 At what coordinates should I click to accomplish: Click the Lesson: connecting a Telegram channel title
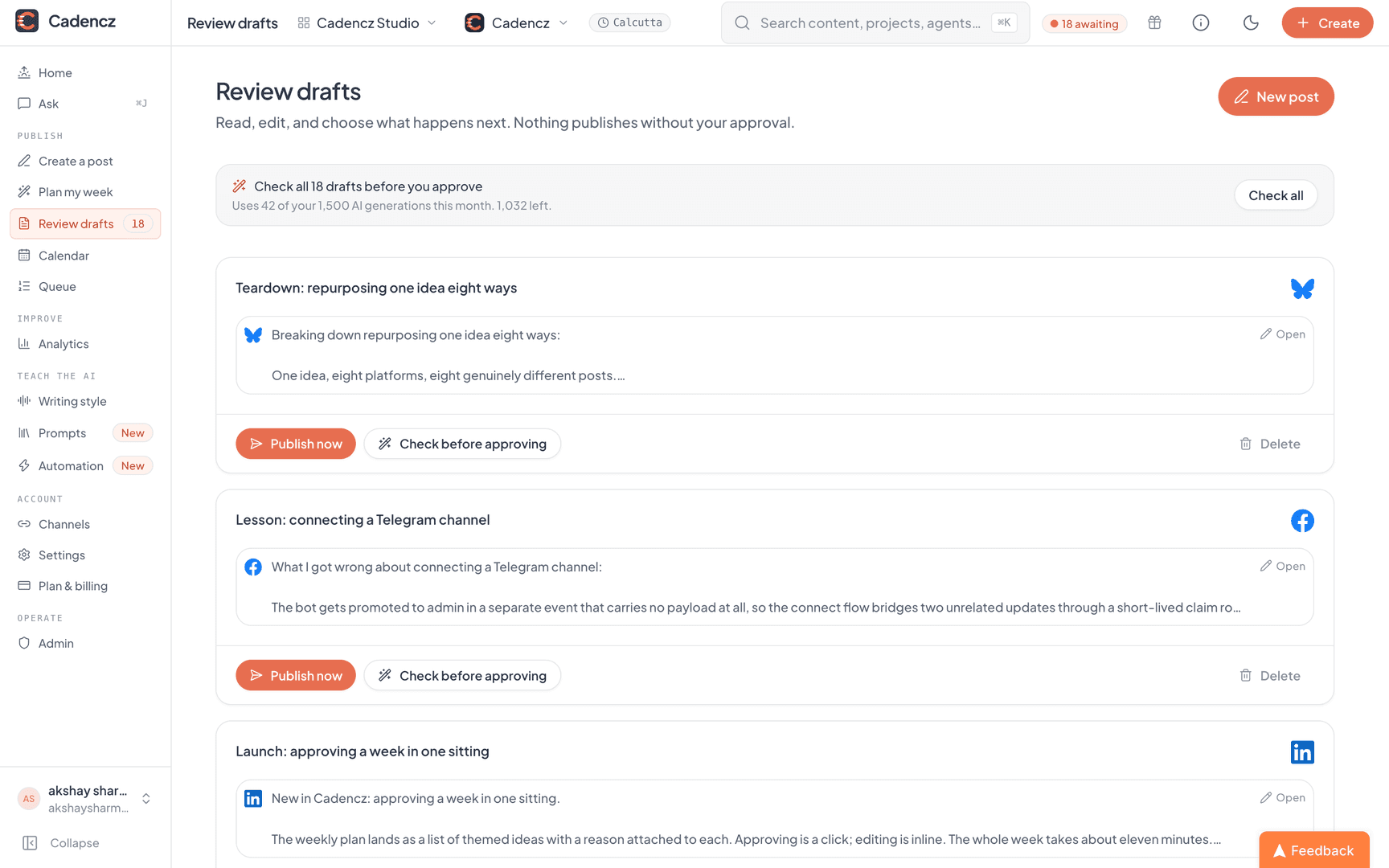(x=363, y=520)
